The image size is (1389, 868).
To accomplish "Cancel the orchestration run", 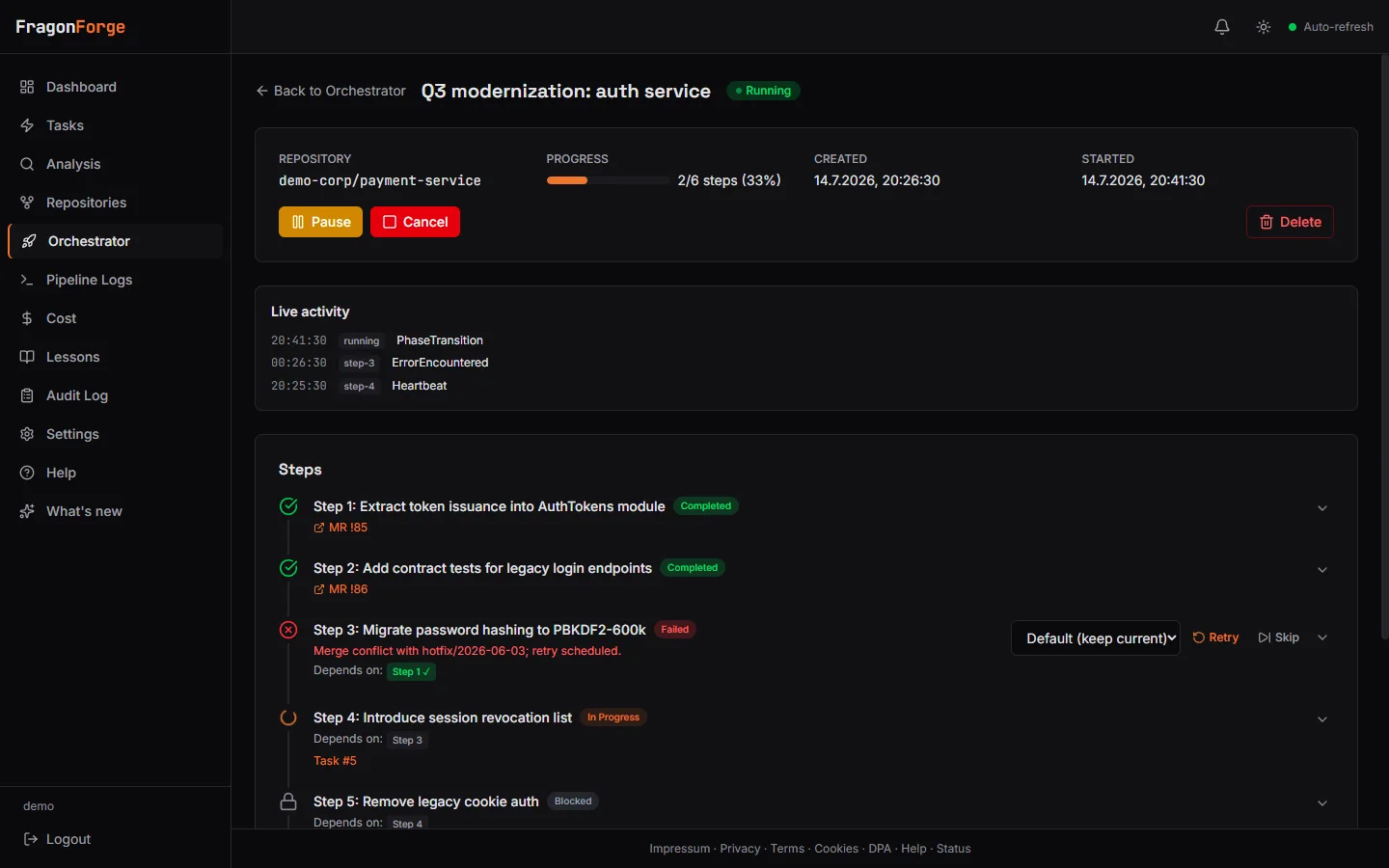I will tap(415, 222).
